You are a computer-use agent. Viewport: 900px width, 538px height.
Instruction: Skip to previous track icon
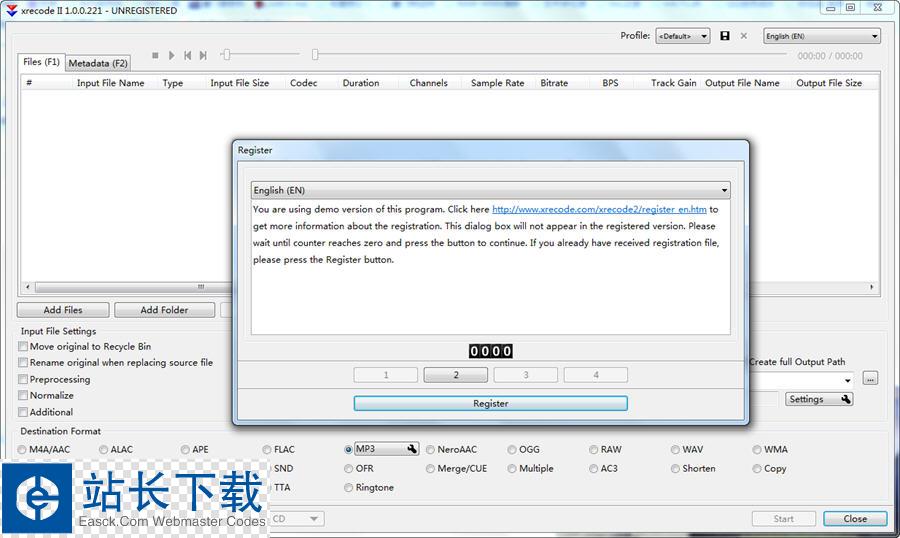click(x=187, y=55)
